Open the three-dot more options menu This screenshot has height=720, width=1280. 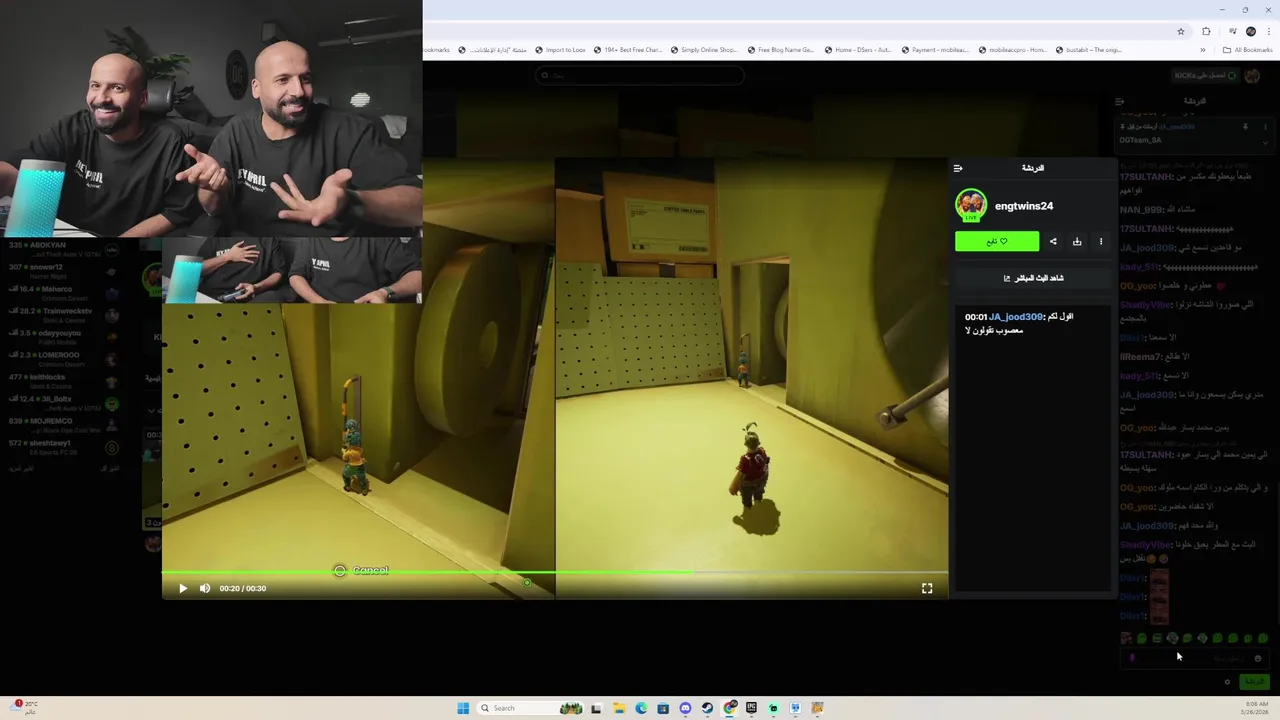tap(1101, 241)
